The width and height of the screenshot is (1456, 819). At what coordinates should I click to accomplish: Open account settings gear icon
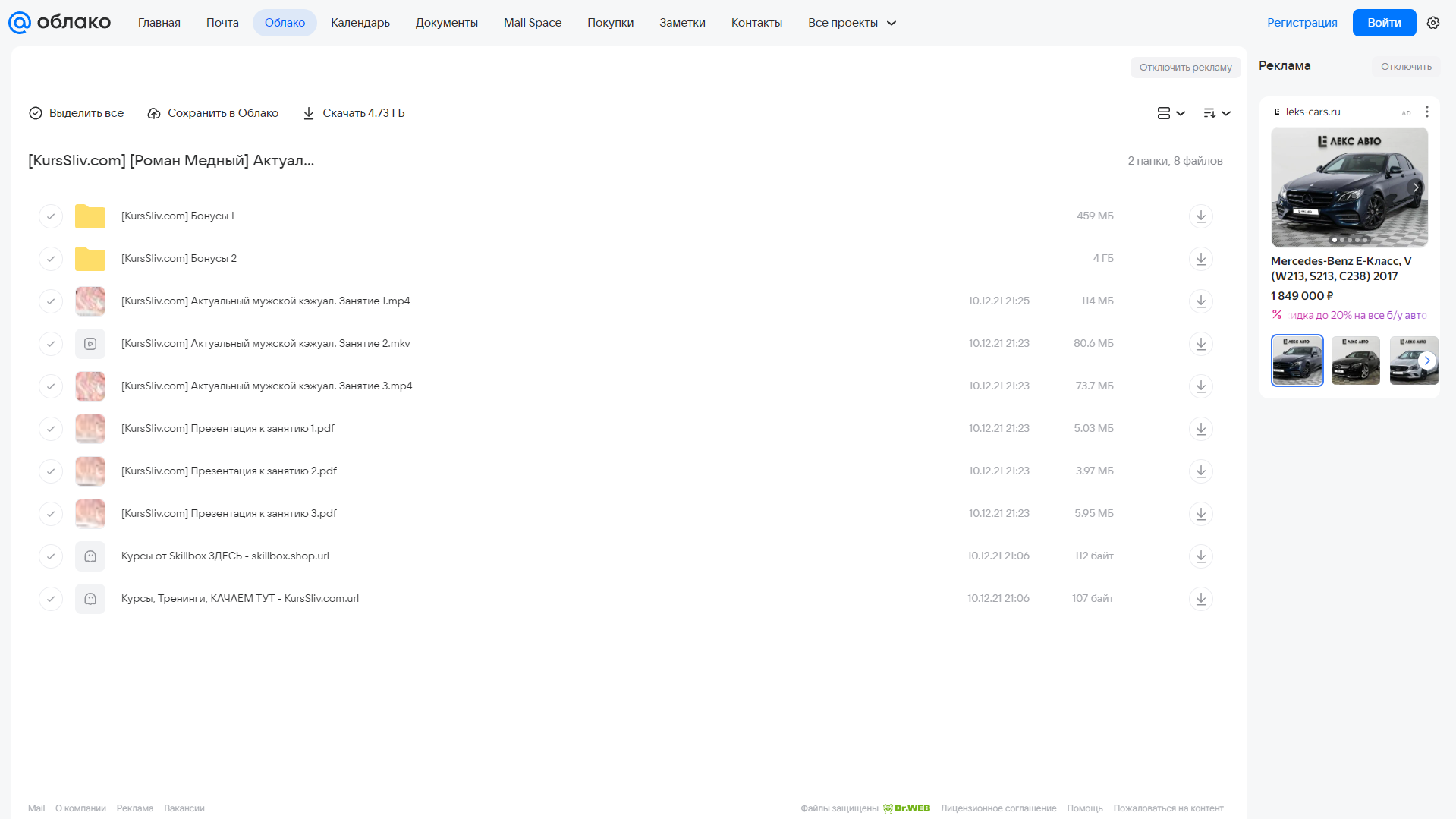click(x=1433, y=23)
